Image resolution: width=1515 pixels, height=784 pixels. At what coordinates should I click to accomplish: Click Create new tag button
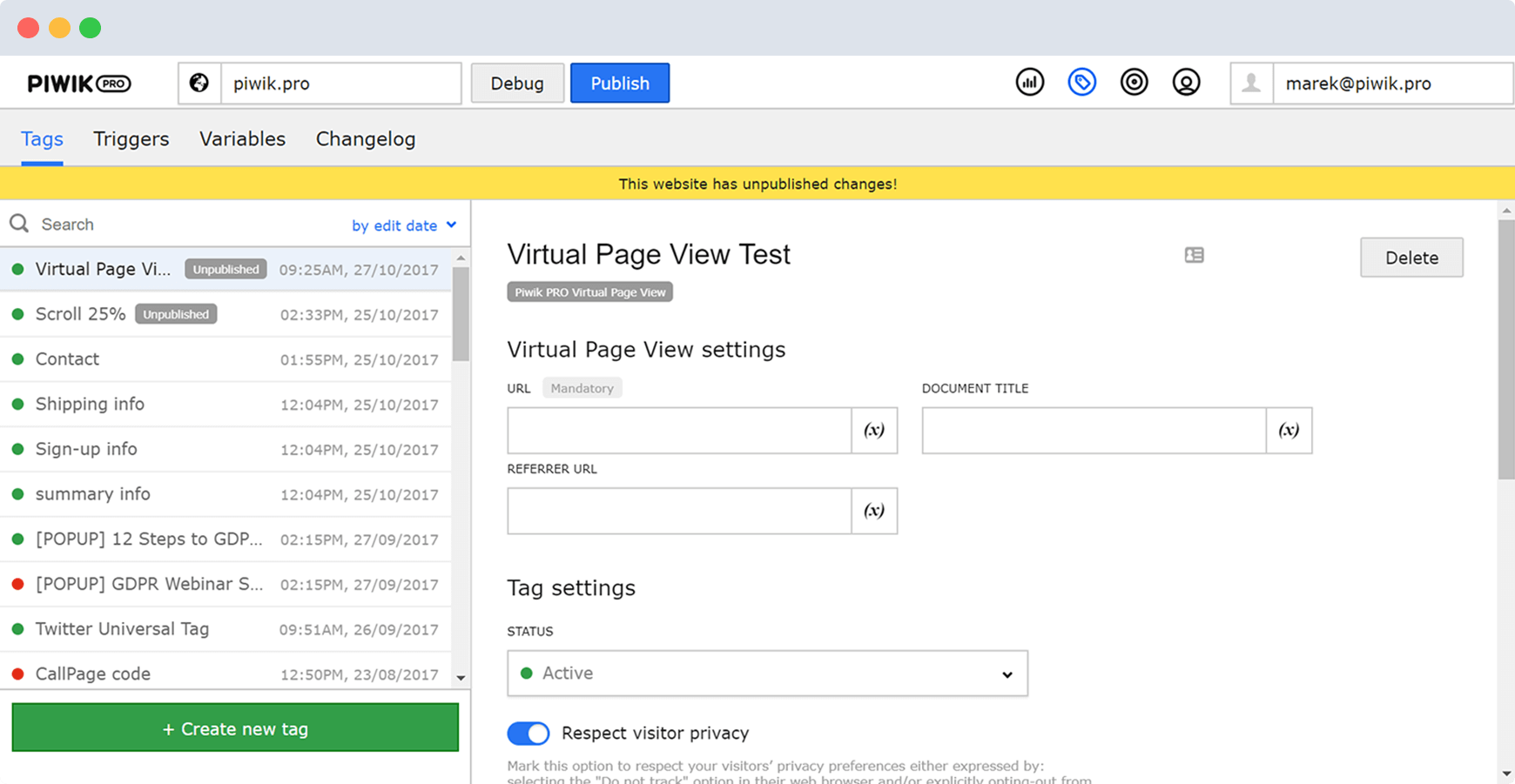coord(235,728)
